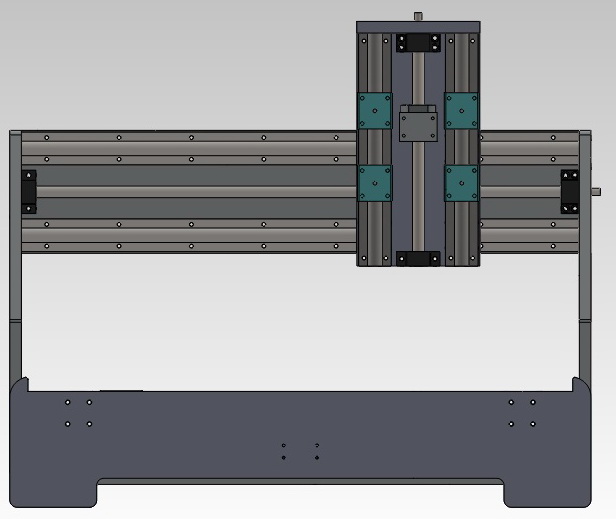Click the shaft stub protruding from right upright
616x519 pixels.
(x=596, y=191)
